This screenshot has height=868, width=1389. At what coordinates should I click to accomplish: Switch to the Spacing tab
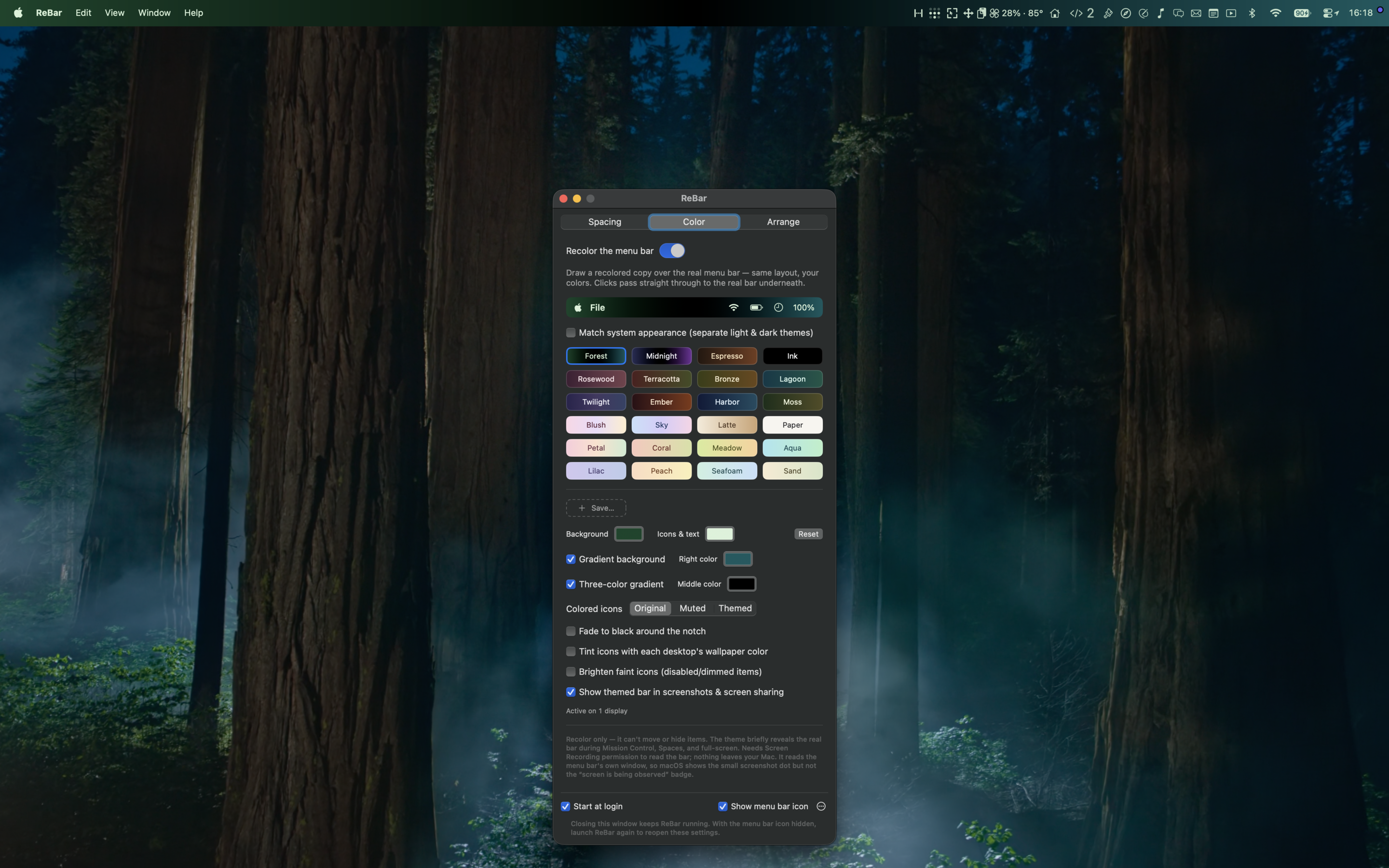pos(604,222)
